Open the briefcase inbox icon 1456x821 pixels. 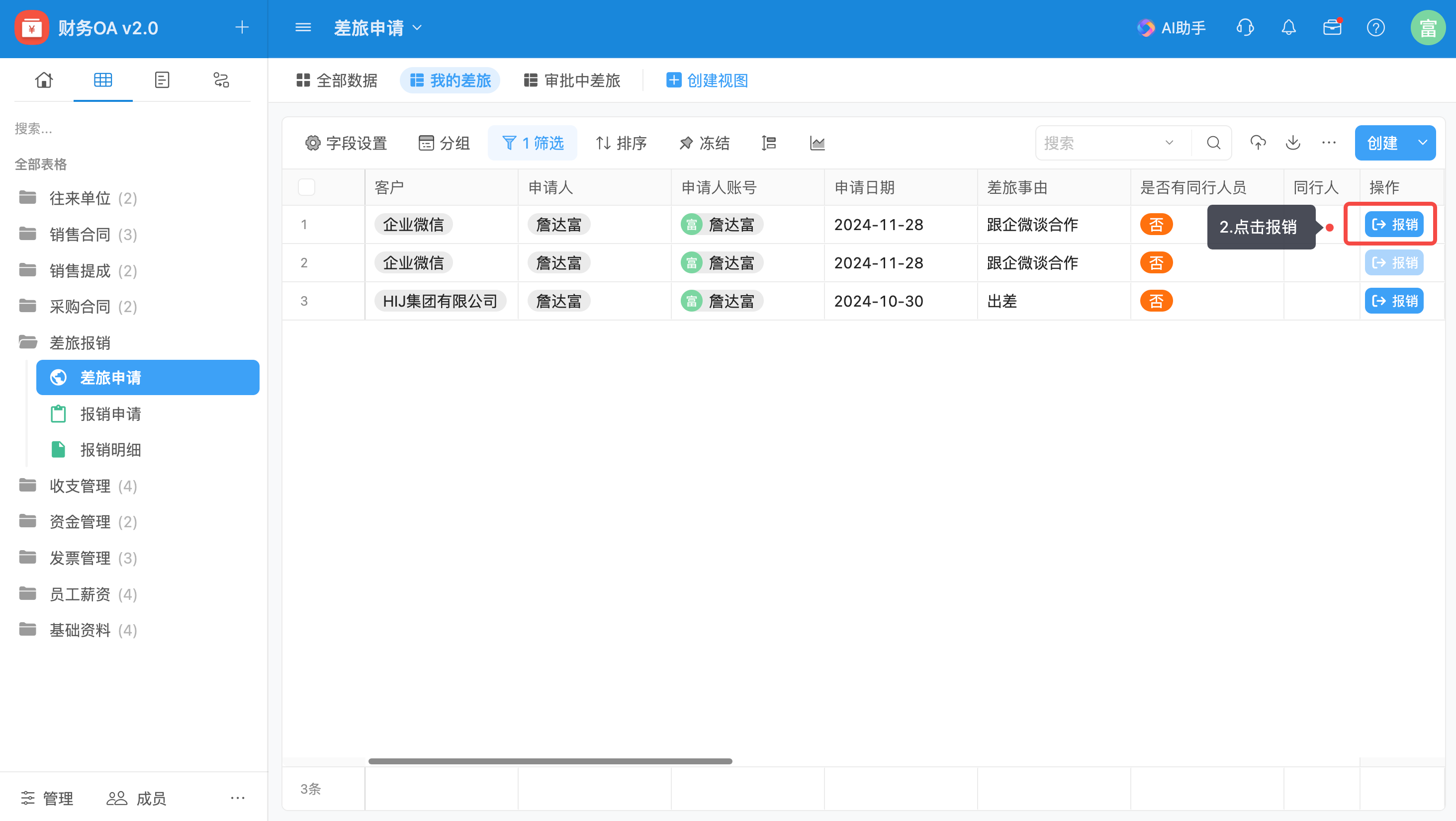click(1332, 27)
